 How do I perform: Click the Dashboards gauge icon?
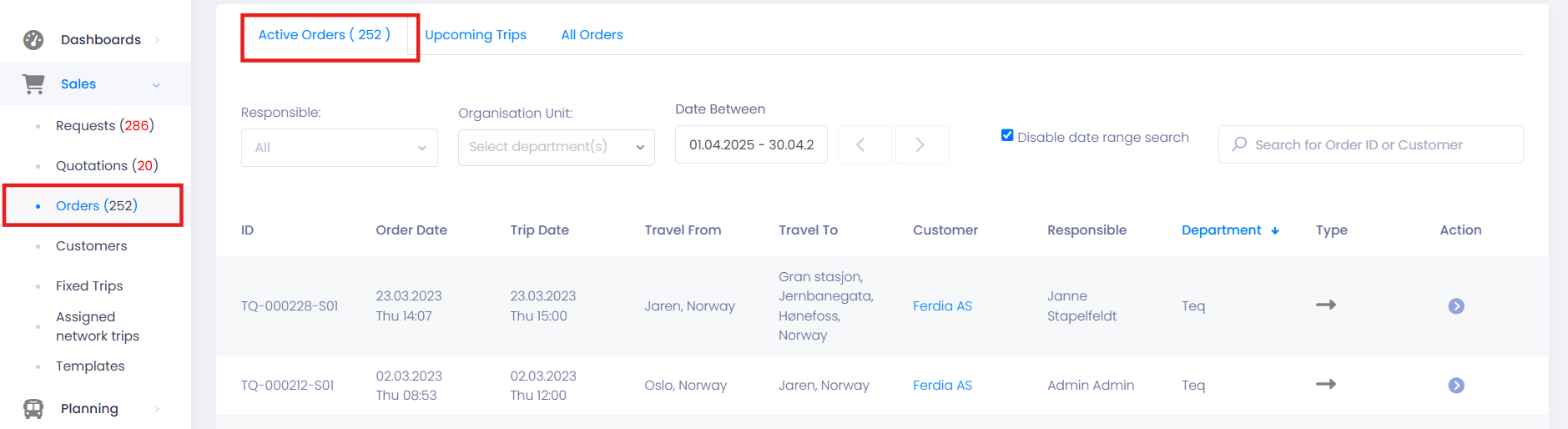coord(33,39)
